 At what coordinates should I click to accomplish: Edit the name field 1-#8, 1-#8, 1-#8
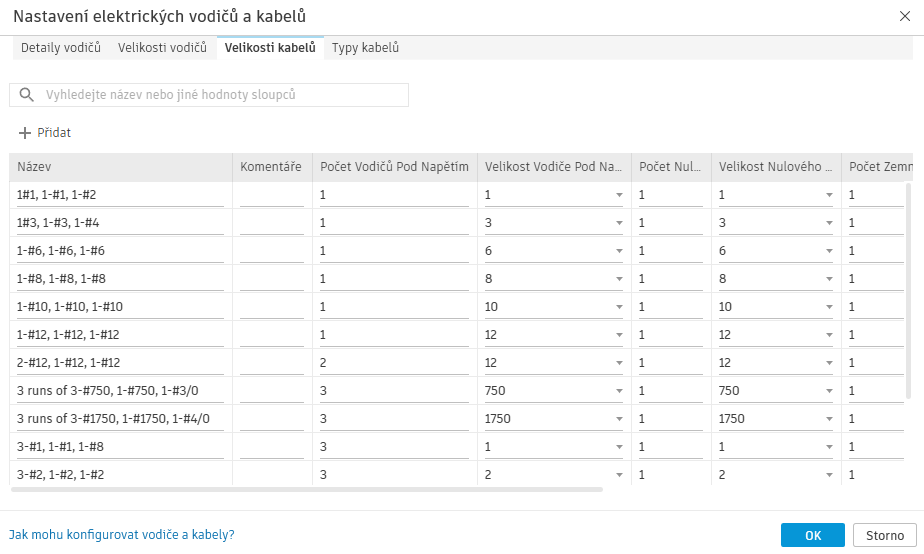pos(120,279)
